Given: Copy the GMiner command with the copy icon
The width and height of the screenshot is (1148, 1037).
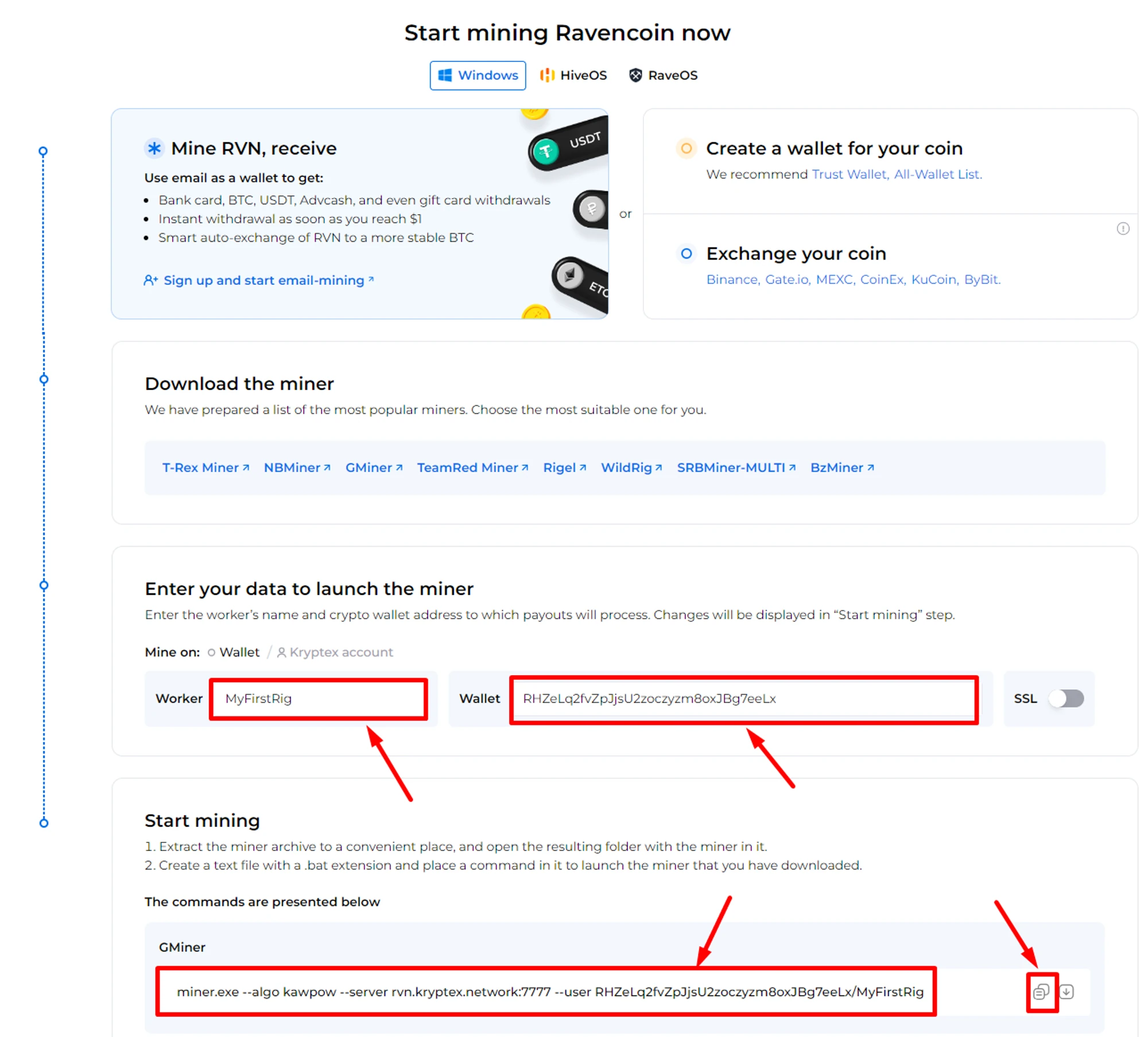Looking at the screenshot, I should click(x=1041, y=992).
